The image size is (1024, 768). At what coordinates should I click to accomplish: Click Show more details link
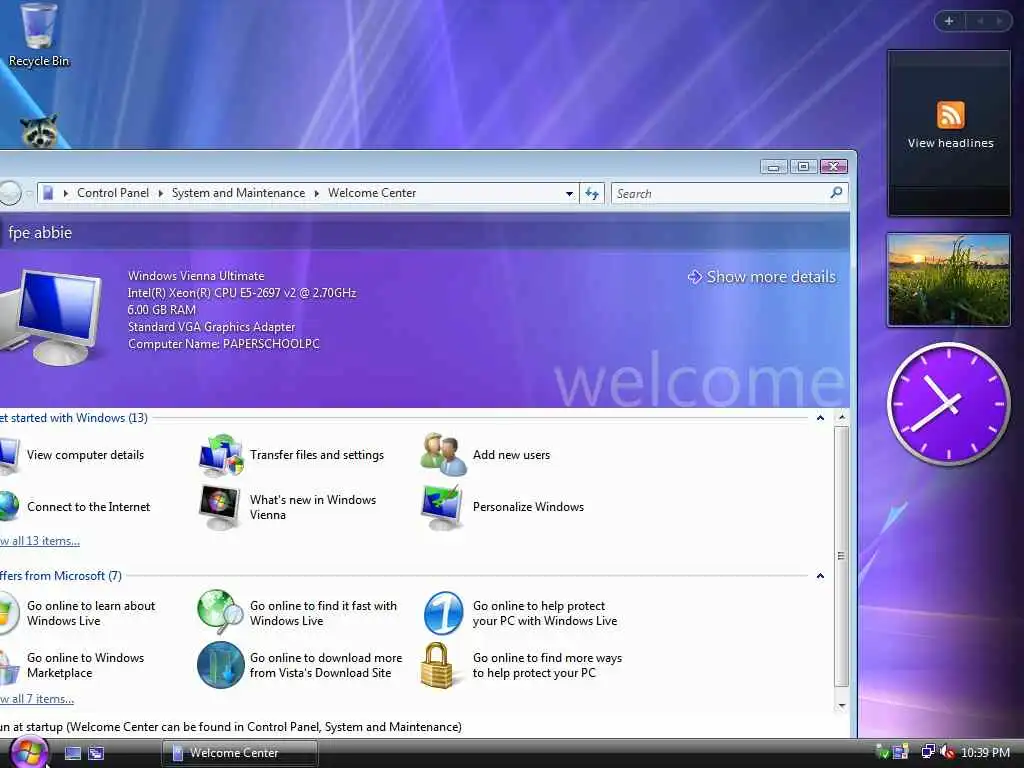pos(761,277)
